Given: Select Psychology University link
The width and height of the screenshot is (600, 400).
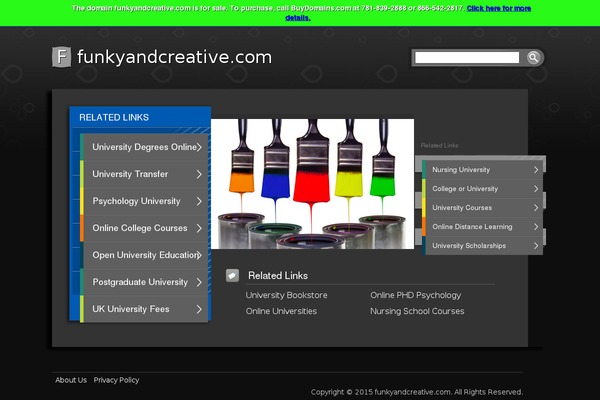Looking at the screenshot, I should coord(136,201).
